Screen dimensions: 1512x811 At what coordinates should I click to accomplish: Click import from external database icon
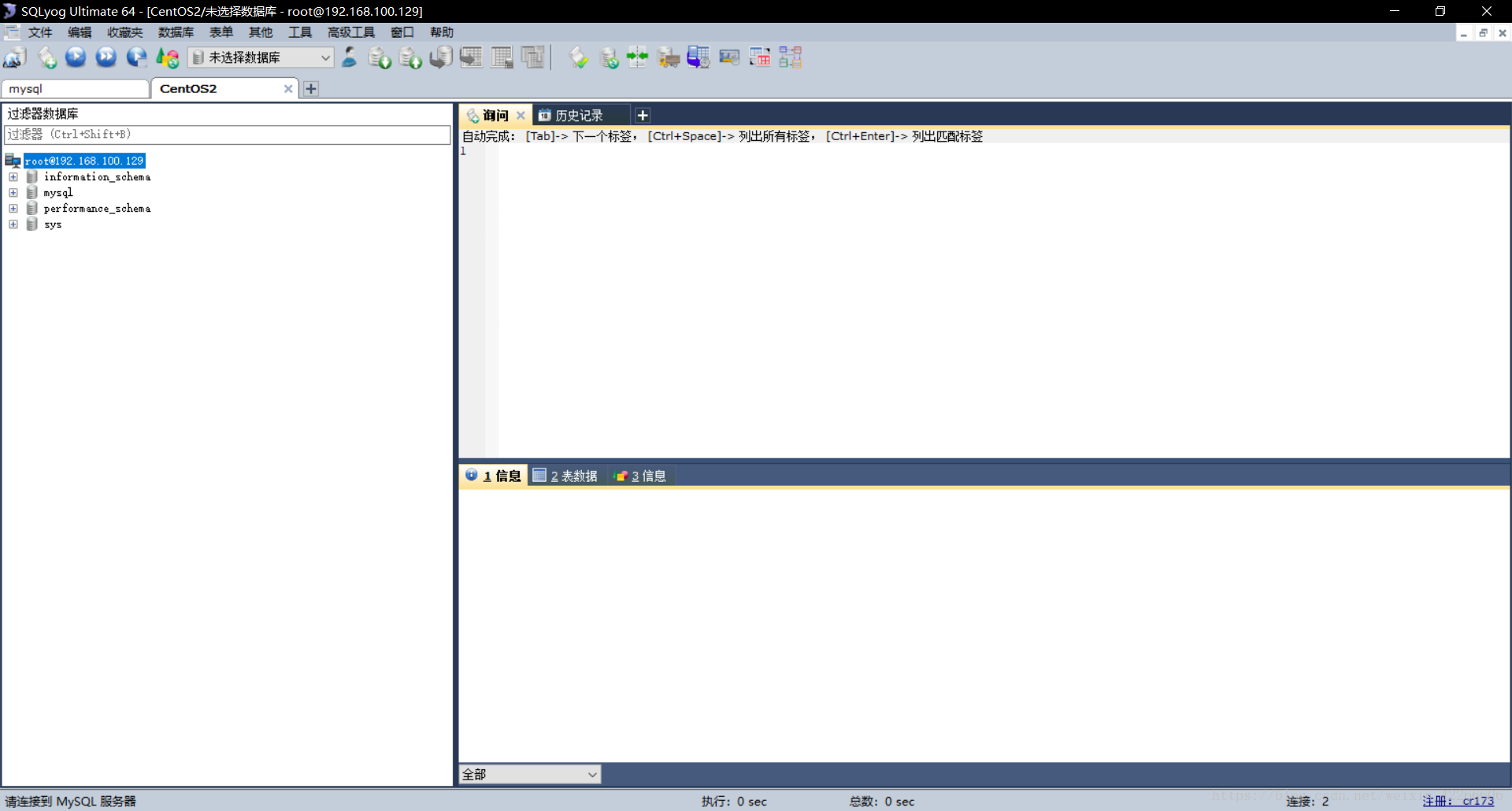[x=380, y=57]
